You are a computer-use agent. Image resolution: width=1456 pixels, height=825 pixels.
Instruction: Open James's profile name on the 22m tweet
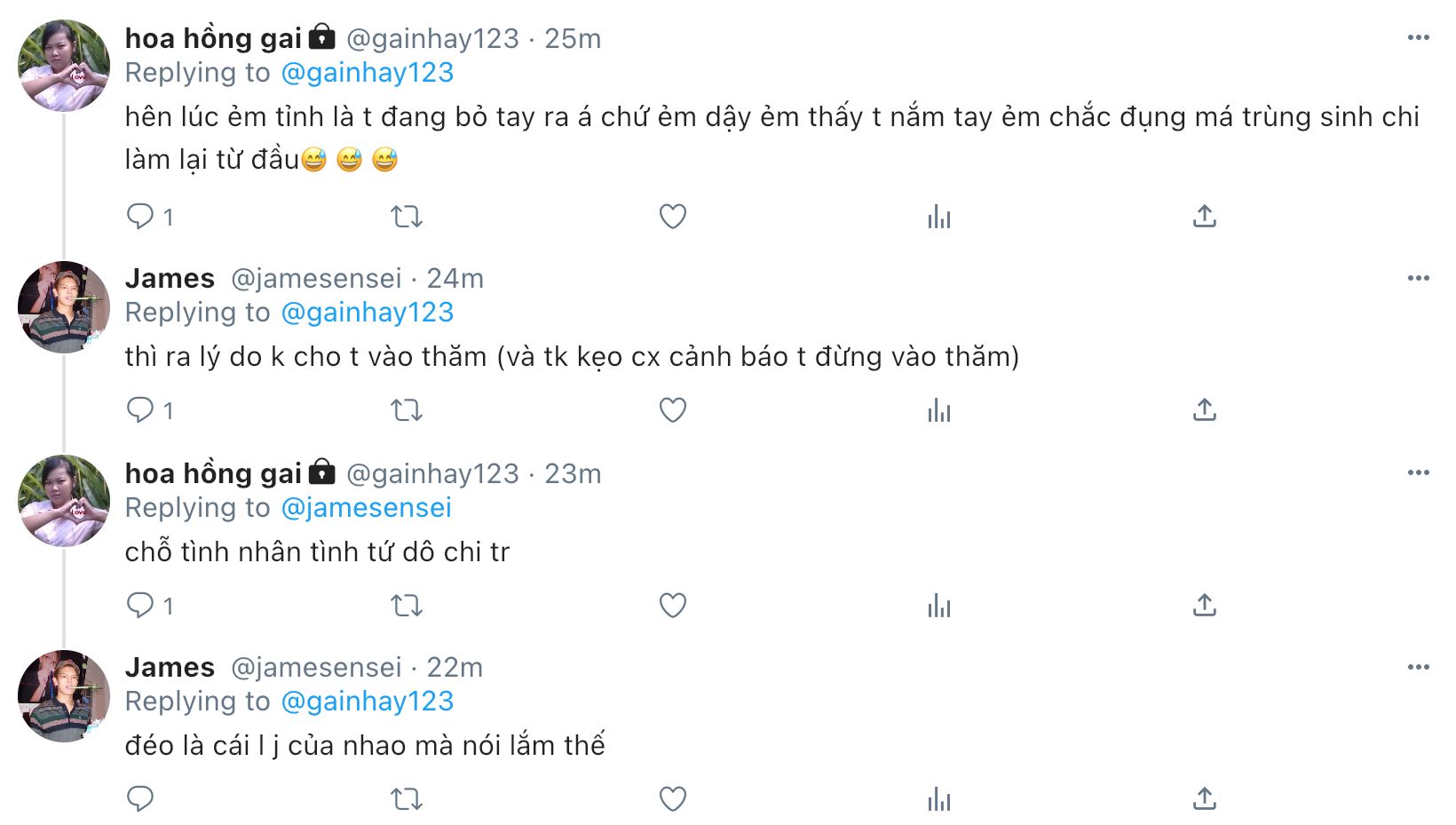pos(170,667)
